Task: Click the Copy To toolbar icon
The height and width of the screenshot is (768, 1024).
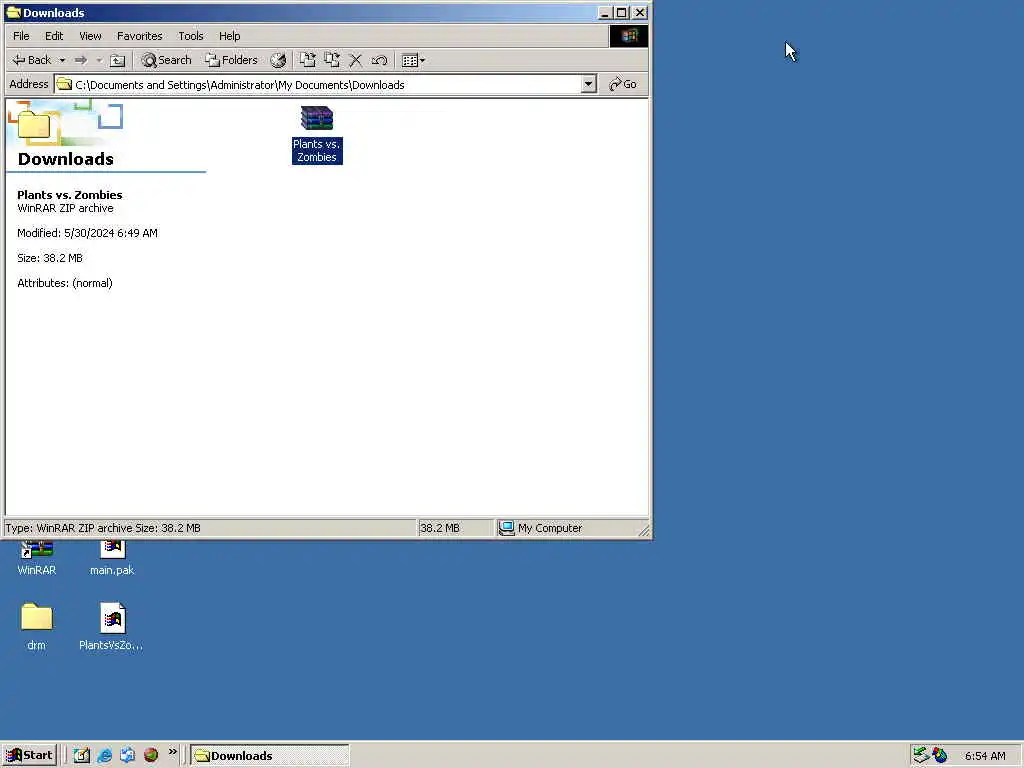Action: pos(332,60)
